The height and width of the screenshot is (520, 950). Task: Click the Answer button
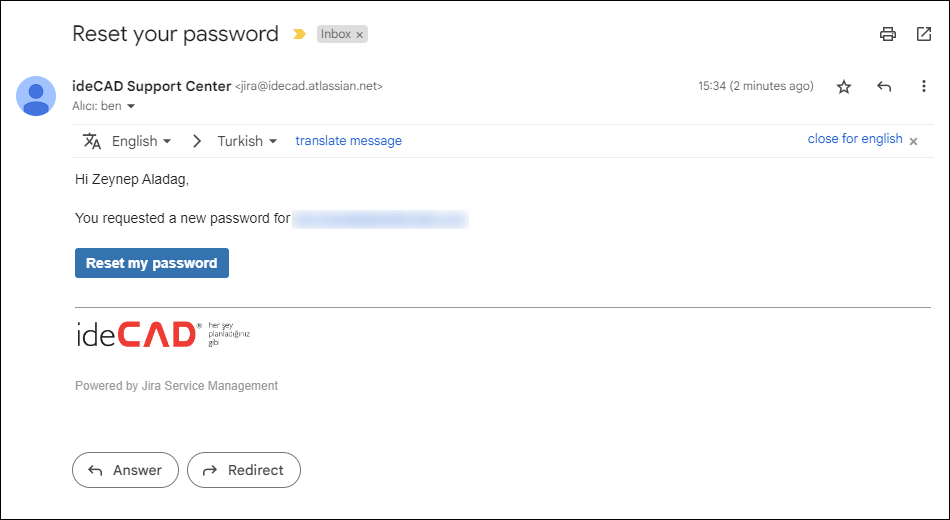point(125,470)
